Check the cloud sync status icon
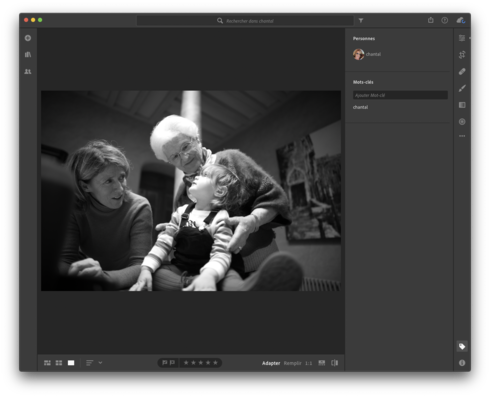The image size is (490, 397). [x=461, y=20]
